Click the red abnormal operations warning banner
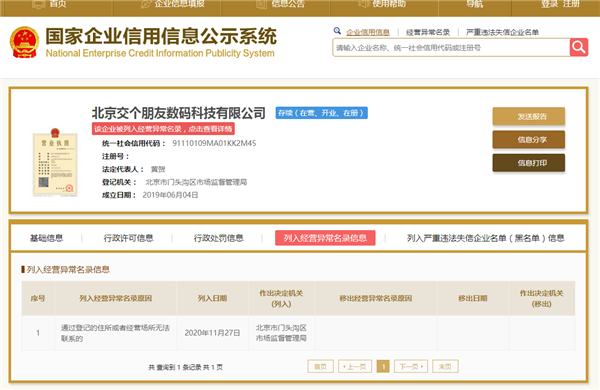The width and height of the screenshot is (600, 390). 163,129
